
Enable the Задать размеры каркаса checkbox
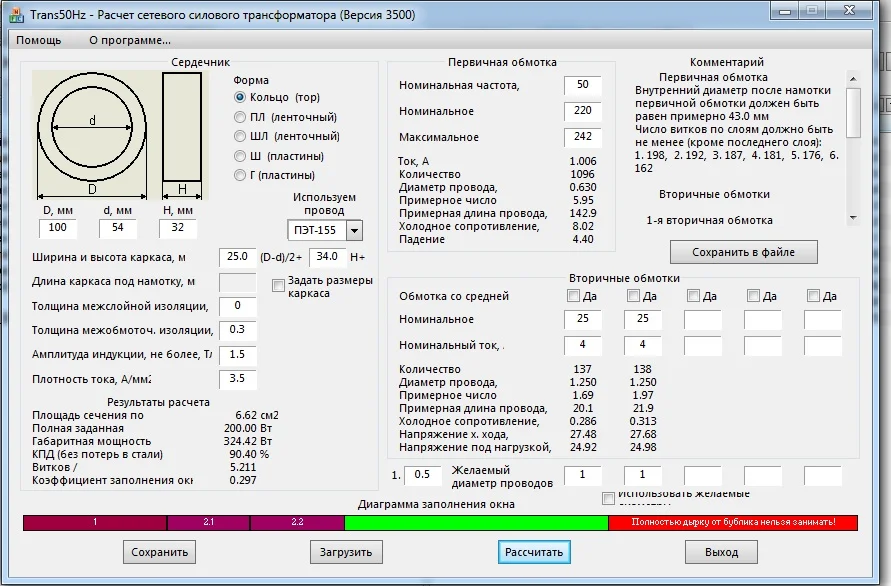pyautogui.click(x=278, y=286)
